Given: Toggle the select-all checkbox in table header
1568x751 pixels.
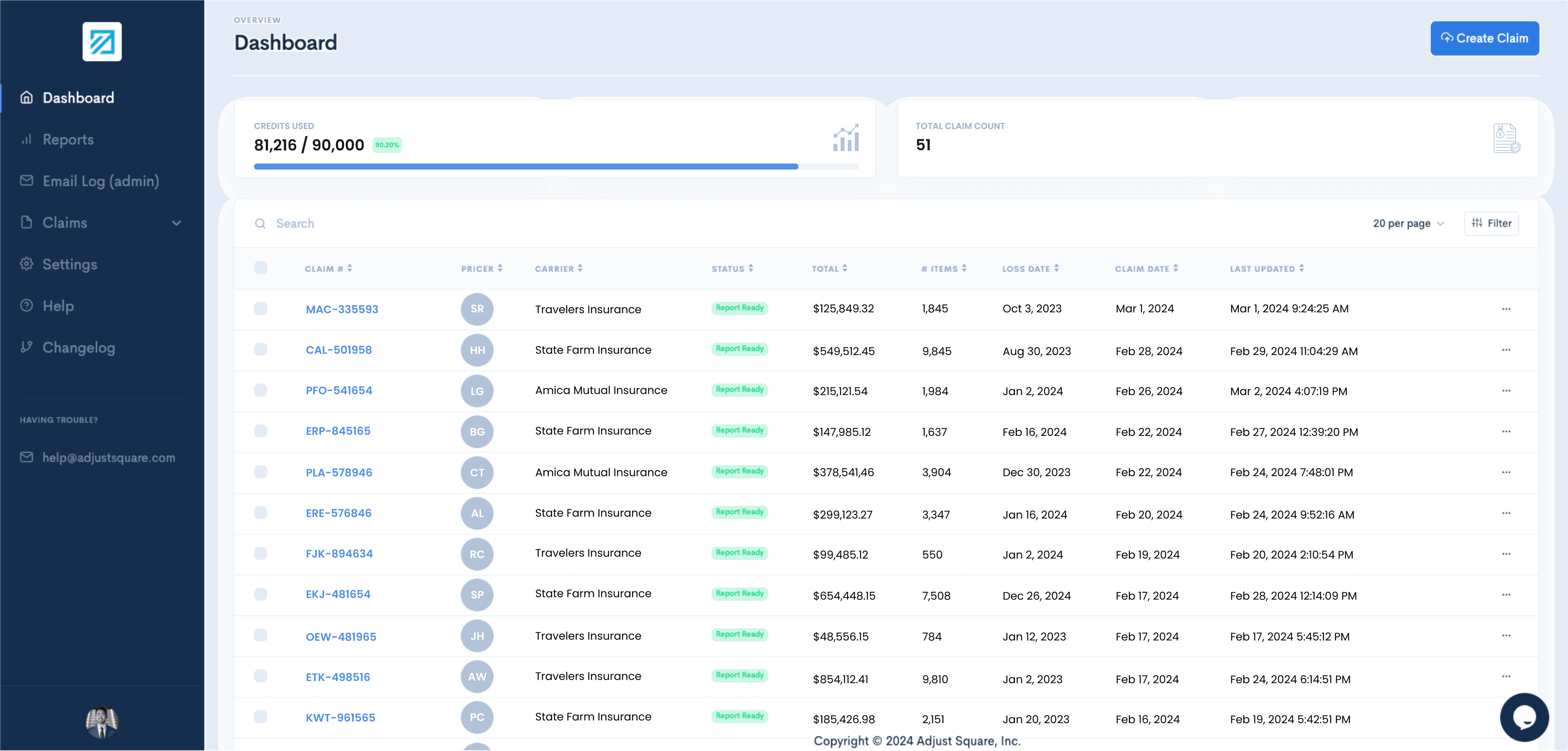Looking at the screenshot, I should pyautogui.click(x=261, y=267).
